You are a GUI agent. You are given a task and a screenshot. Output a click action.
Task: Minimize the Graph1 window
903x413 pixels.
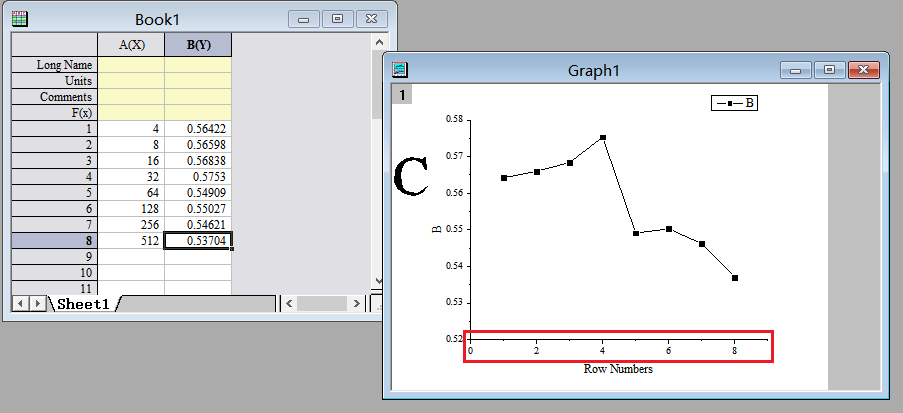[x=795, y=70]
